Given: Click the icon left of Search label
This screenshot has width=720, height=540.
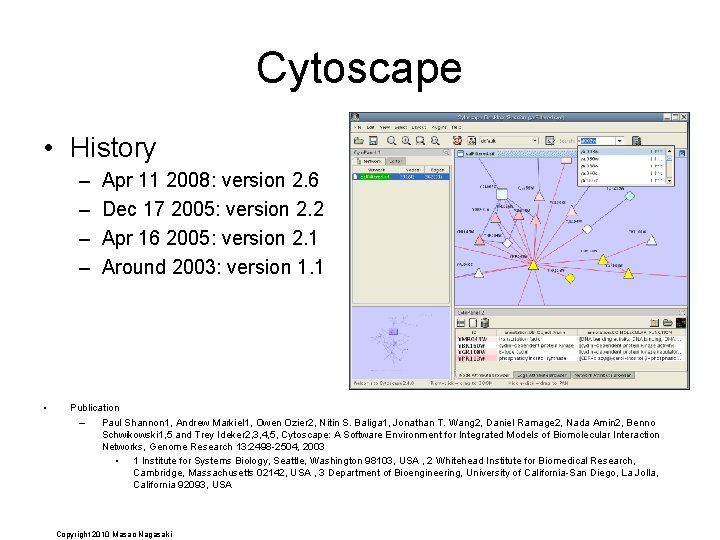Looking at the screenshot, I should 550,141.
